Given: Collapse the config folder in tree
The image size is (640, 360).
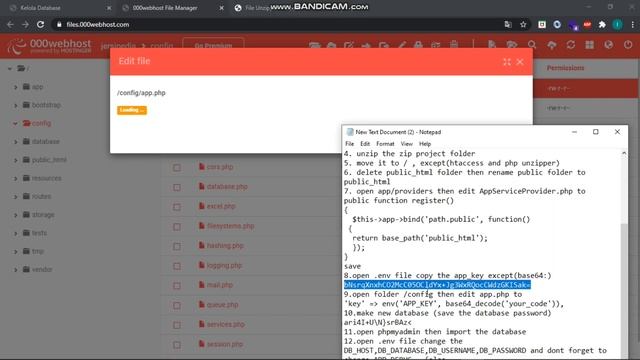Looking at the screenshot, I should click(x=16, y=123).
